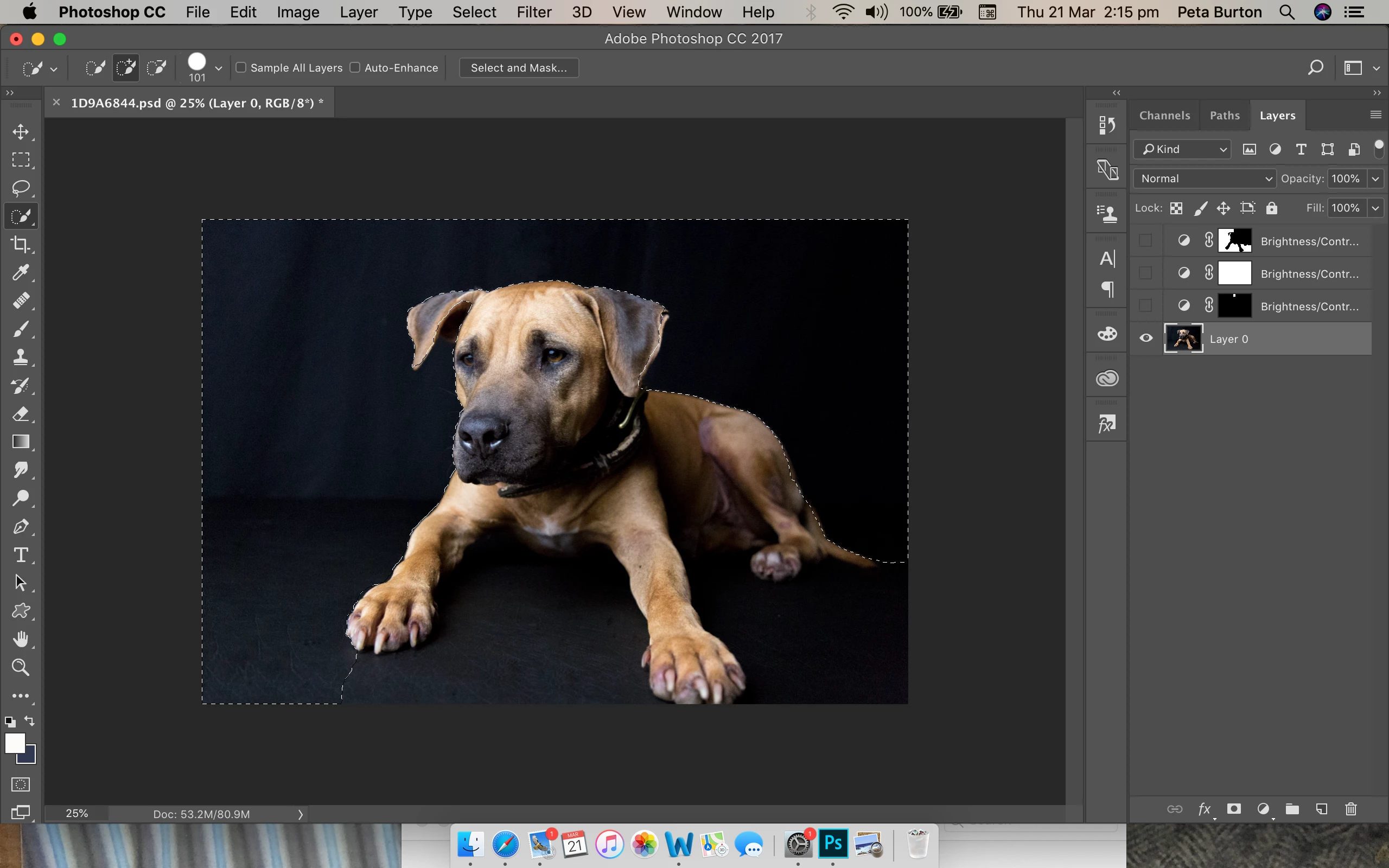Open the Filter menu
Viewport: 1389px width, 868px height.
tap(533, 12)
